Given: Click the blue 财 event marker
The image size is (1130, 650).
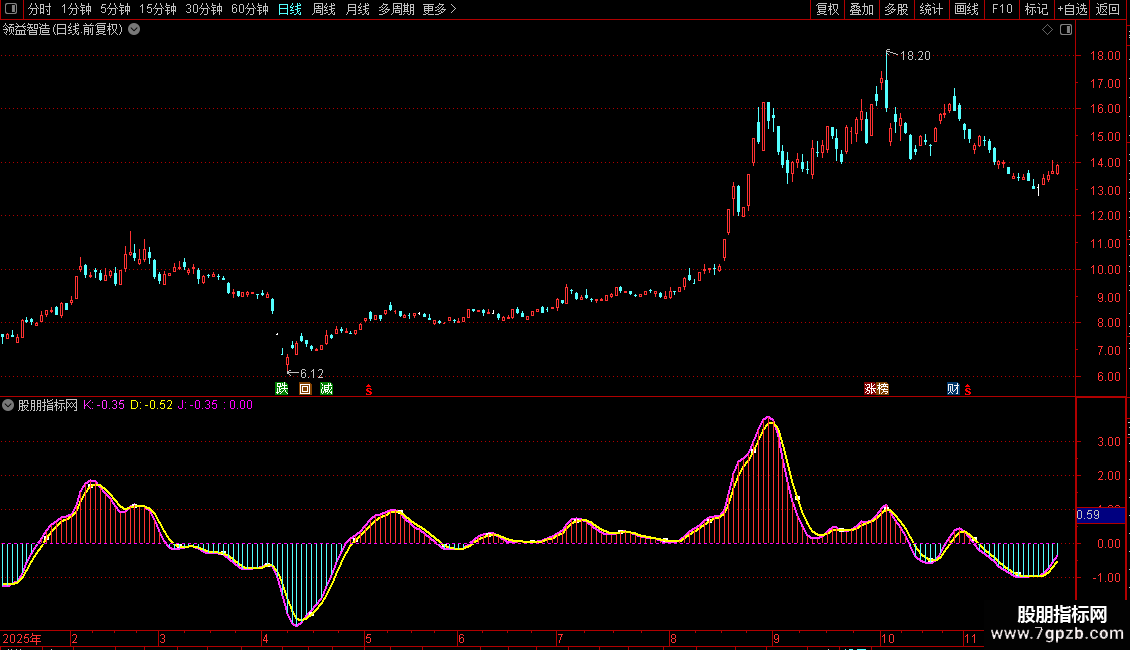Looking at the screenshot, I should (x=953, y=389).
